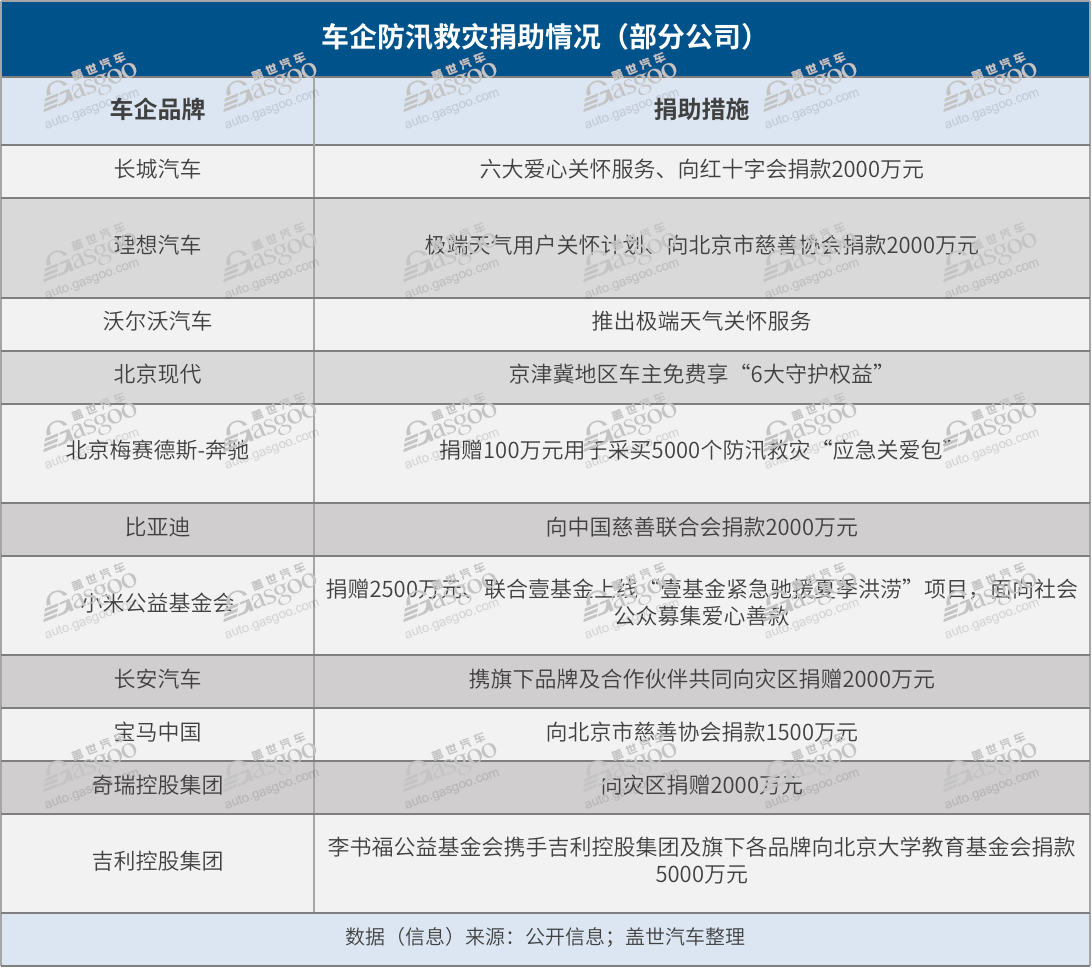
Task: Click the cell 捐赠100万元用于采买5000个防汛救灾"应急关爱包"
Action: (x=701, y=451)
